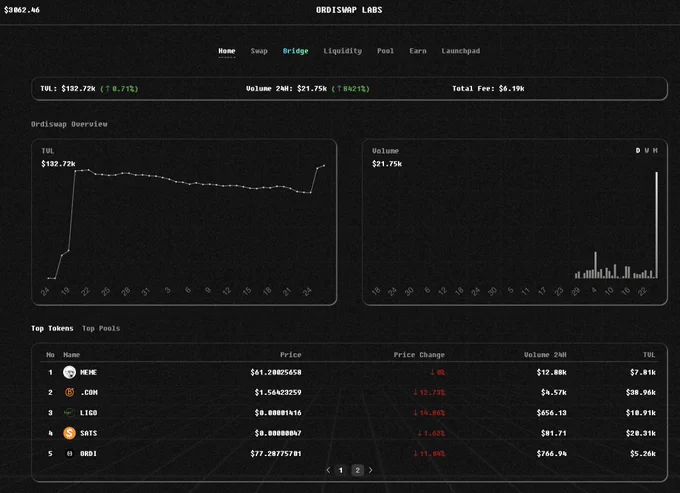The height and width of the screenshot is (493, 680).
Task: Click the ORDI token name
Action: click(88, 453)
